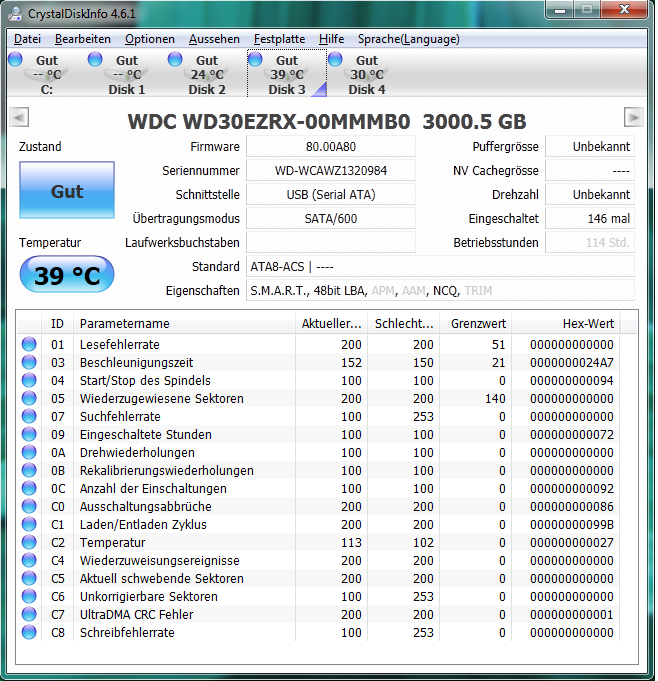
Task: Go to next disk with right arrow
Action: pyautogui.click(x=634, y=117)
